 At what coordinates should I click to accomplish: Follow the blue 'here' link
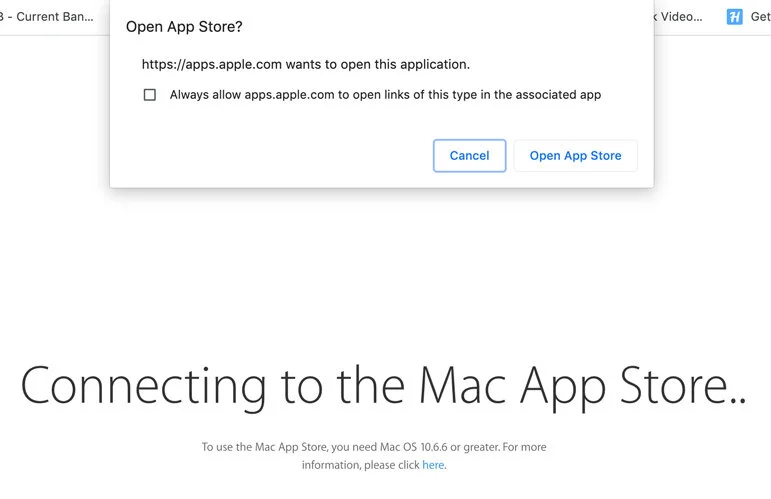433,465
